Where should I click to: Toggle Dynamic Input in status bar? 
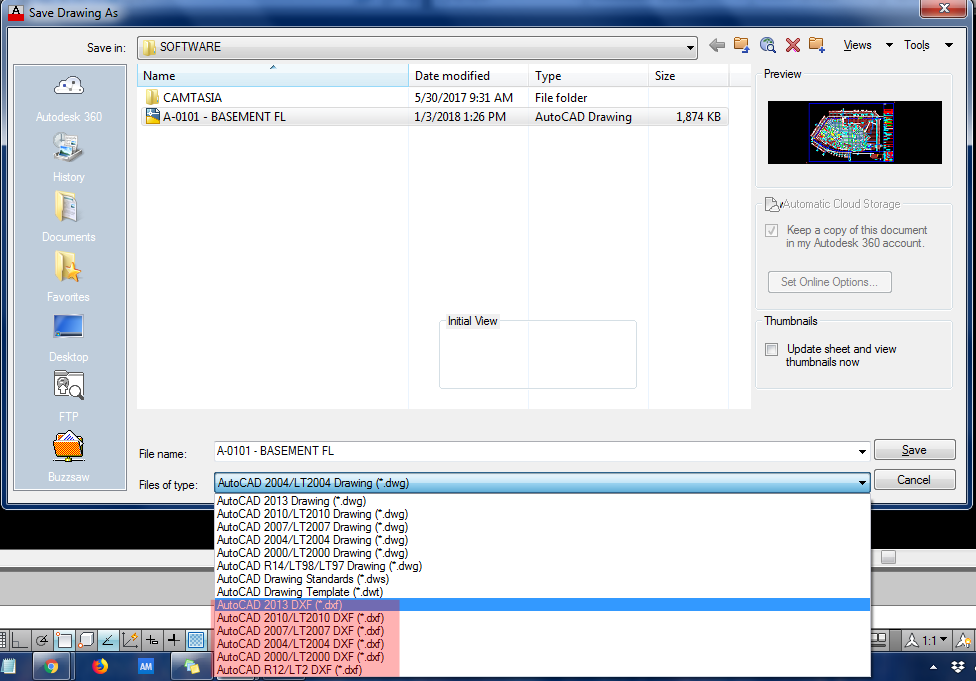tap(152, 639)
